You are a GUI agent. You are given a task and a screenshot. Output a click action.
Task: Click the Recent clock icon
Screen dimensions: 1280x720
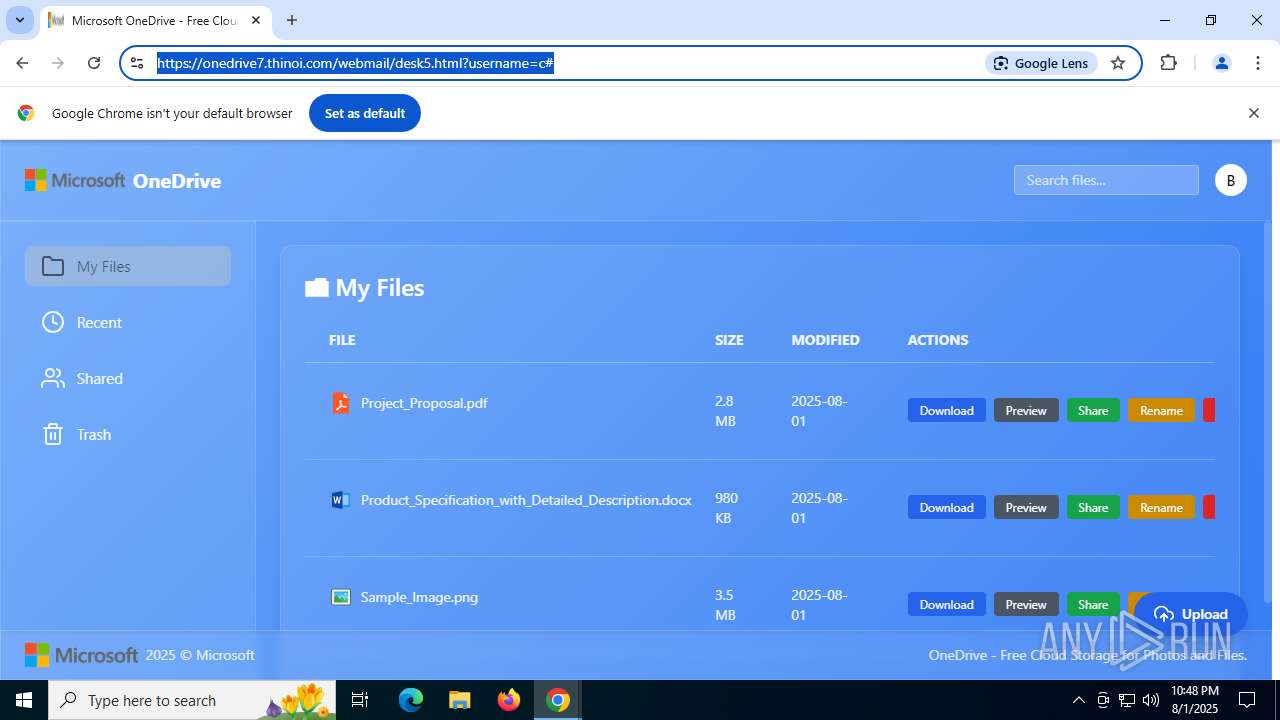coord(53,322)
